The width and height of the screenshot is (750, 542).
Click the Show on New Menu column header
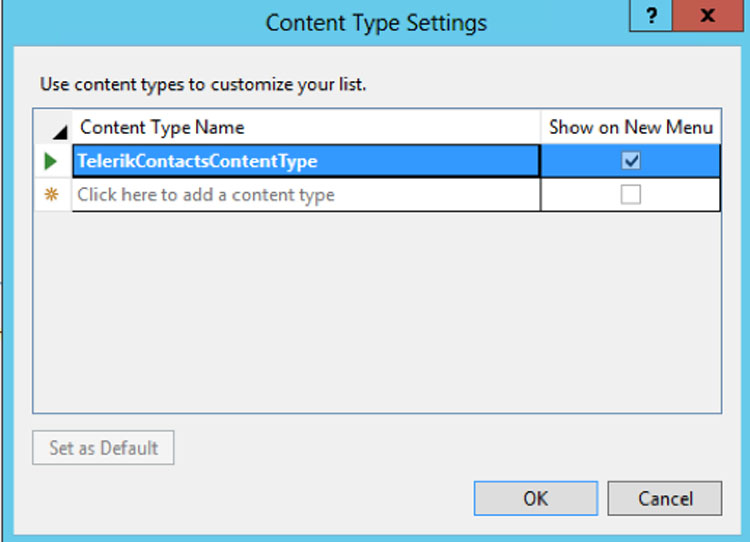[630, 127]
